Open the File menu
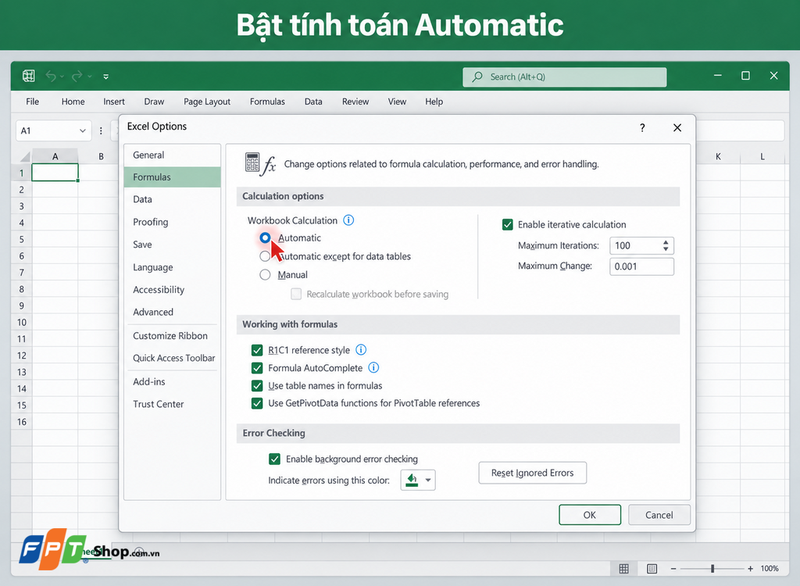This screenshot has width=800, height=586. click(x=32, y=101)
